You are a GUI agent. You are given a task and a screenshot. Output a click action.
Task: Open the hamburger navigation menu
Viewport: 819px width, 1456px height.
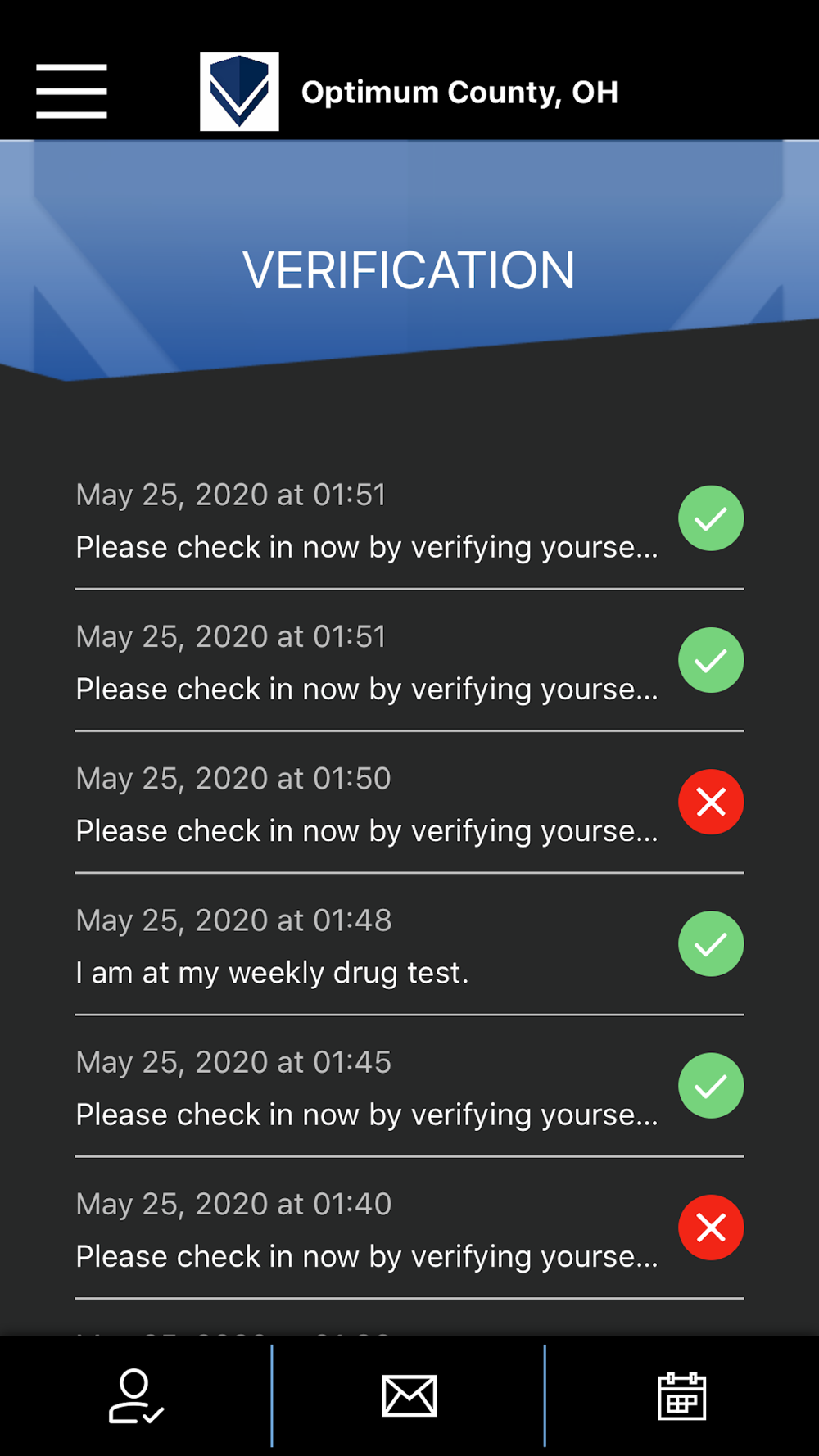click(71, 91)
